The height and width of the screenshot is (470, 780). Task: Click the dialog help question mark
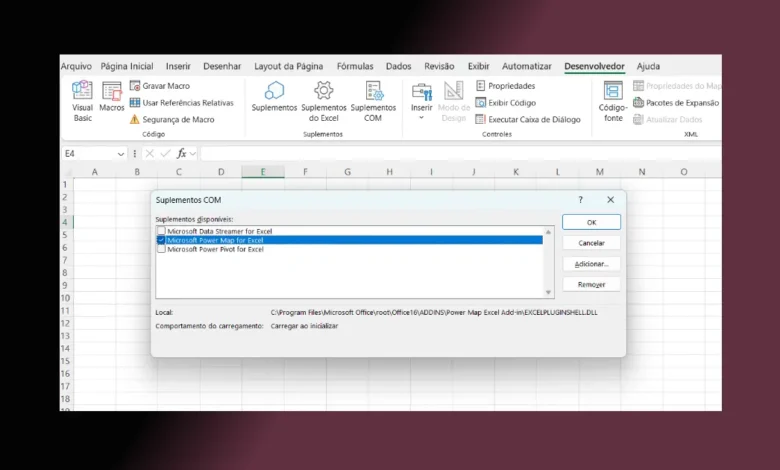click(581, 199)
